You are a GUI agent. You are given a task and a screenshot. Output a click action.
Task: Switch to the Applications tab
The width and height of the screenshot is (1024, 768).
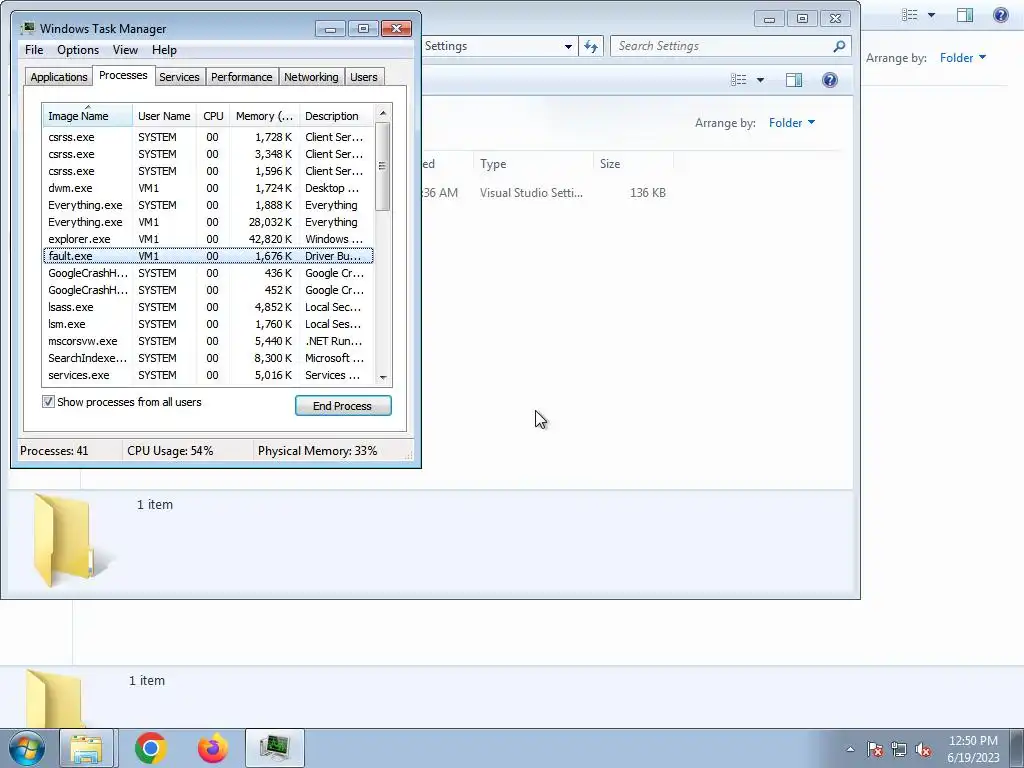pyautogui.click(x=59, y=77)
